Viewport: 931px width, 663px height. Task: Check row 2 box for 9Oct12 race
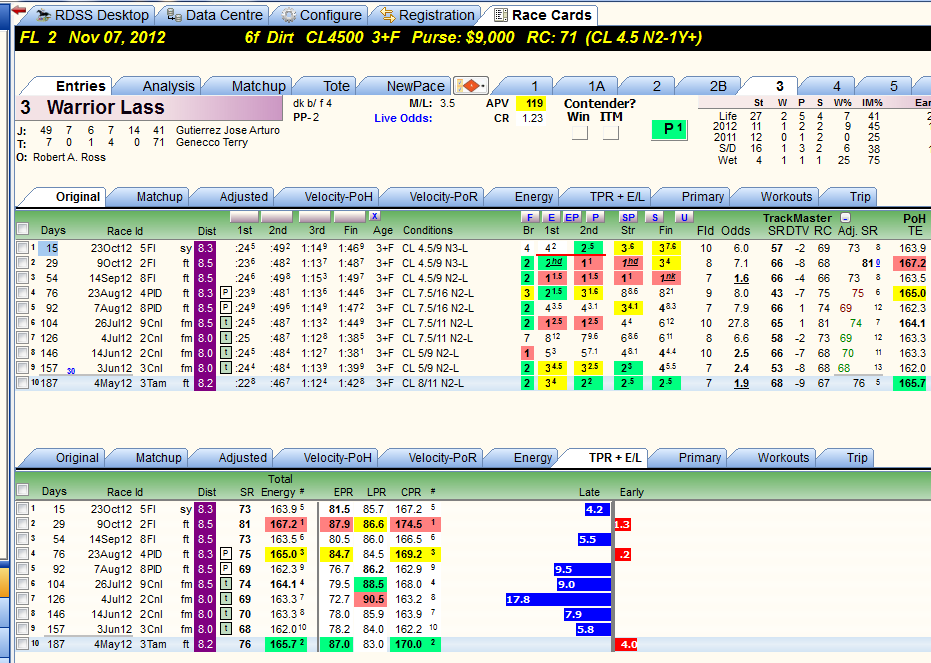click(23, 263)
